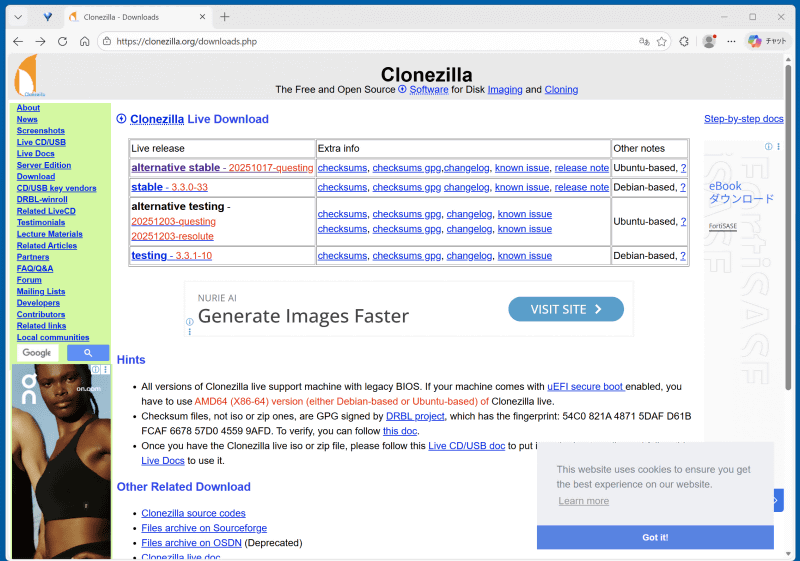Download alternative stable 20251017-questing release
The width and height of the screenshot is (800, 561).
point(222,168)
